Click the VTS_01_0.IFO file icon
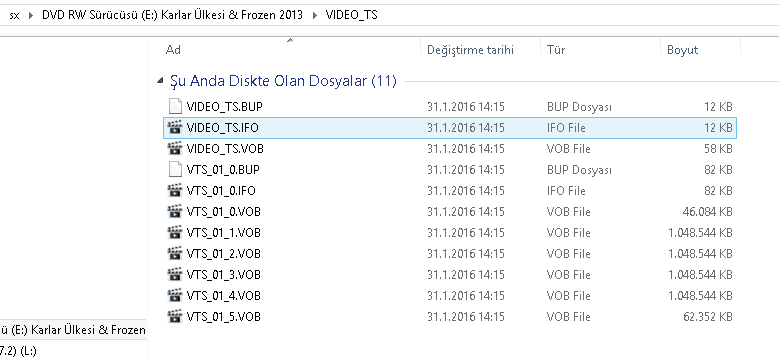Image resolution: width=779 pixels, height=361 pixels. tap(175, 191)
